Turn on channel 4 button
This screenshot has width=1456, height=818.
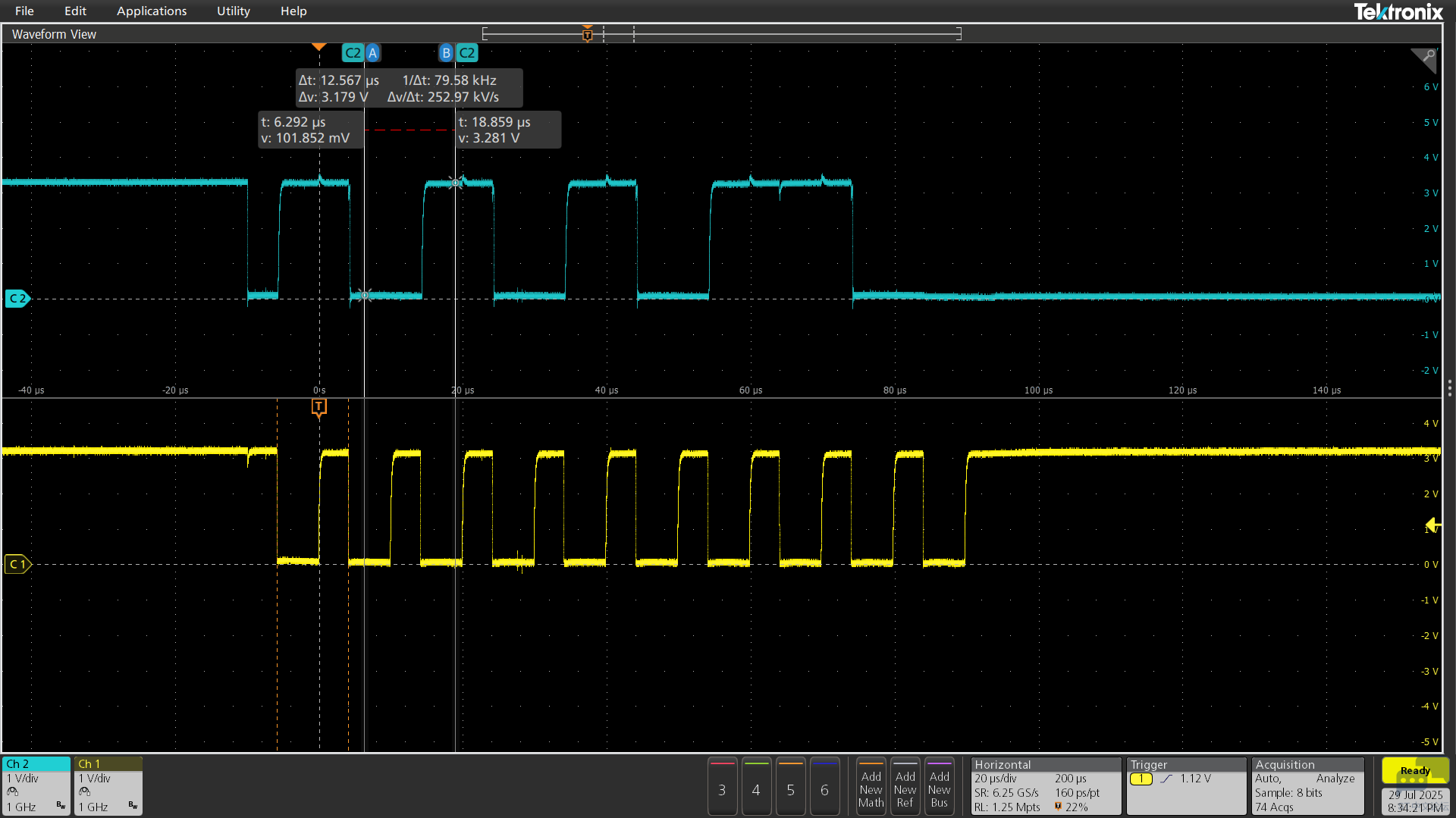[x=756, y=786]
